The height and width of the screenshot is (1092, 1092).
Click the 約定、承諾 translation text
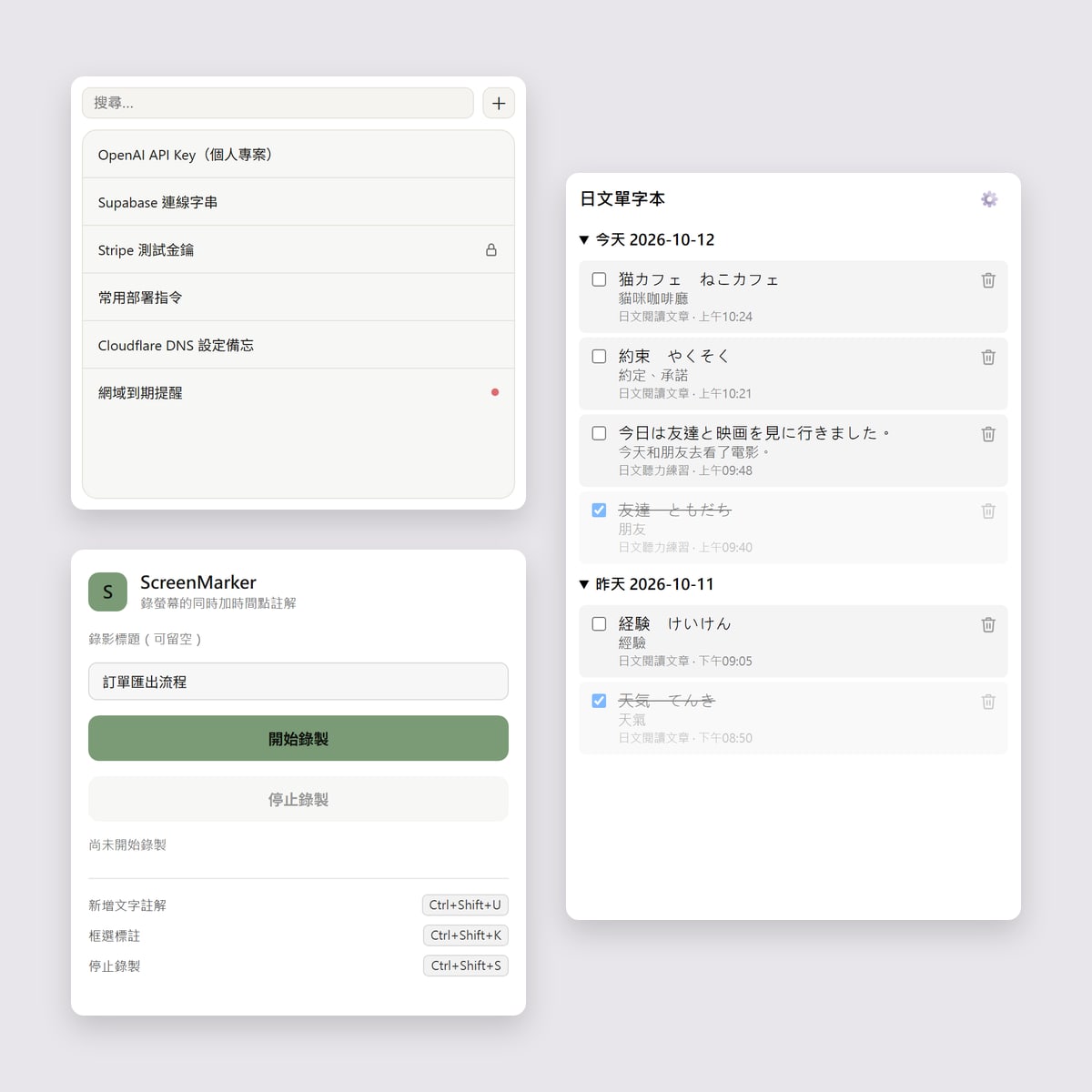click(653, 376)
